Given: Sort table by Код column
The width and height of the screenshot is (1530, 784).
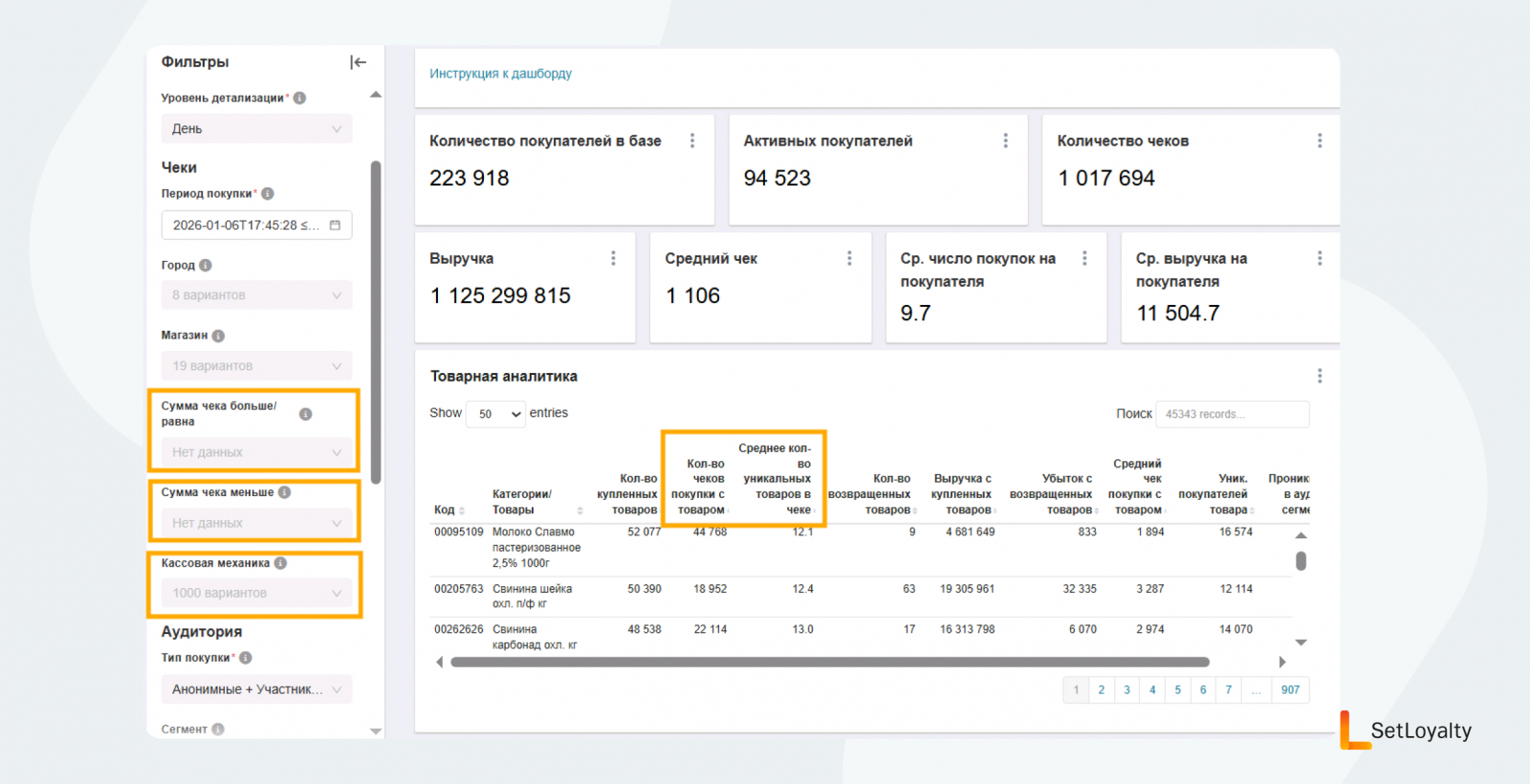Looking at the screenshot, I should click(x=448, y=510).
